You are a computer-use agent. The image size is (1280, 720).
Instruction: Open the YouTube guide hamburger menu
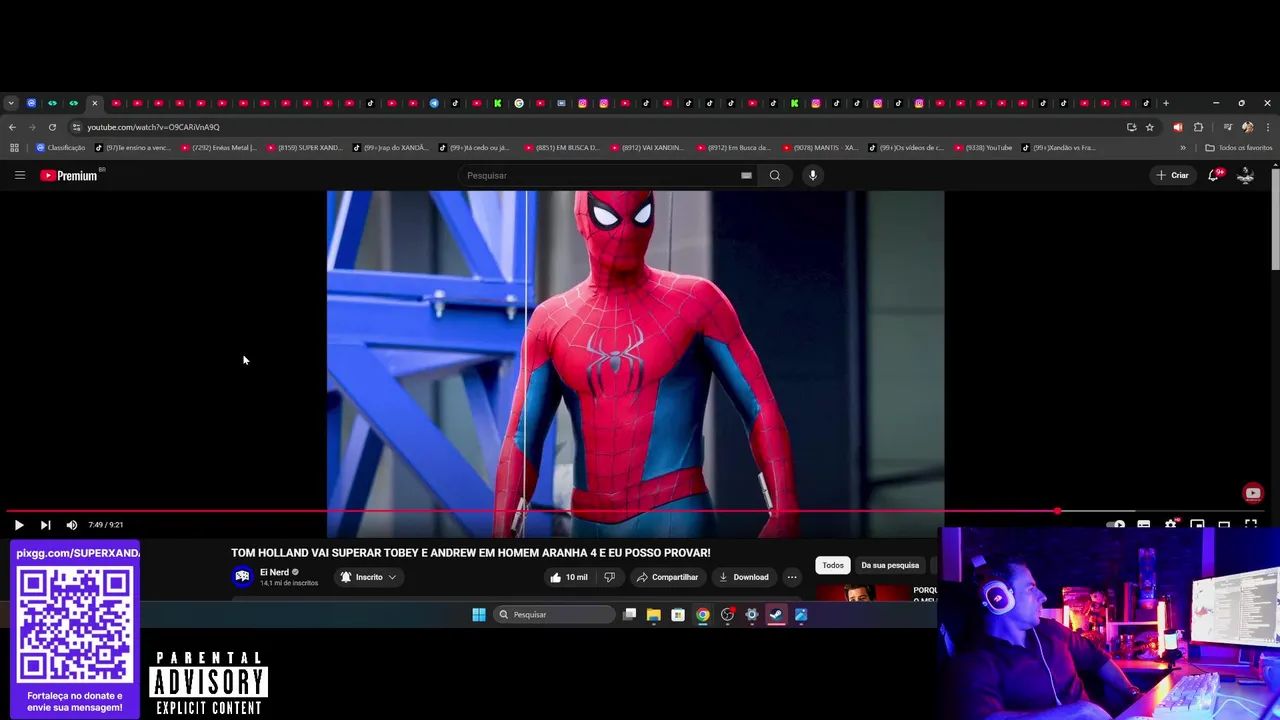point(19,175)
